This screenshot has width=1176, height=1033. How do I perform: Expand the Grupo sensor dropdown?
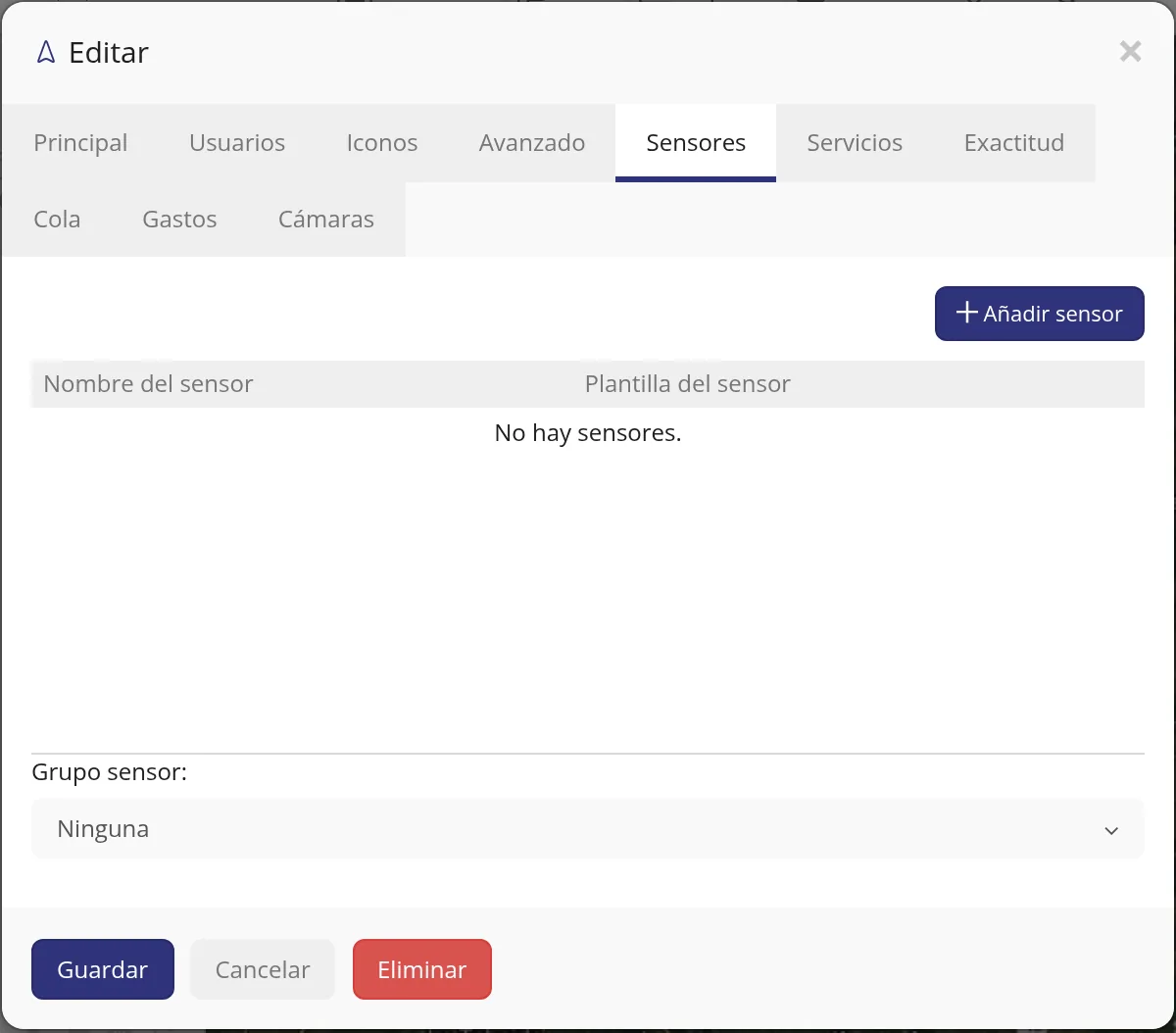pos(588,829)
